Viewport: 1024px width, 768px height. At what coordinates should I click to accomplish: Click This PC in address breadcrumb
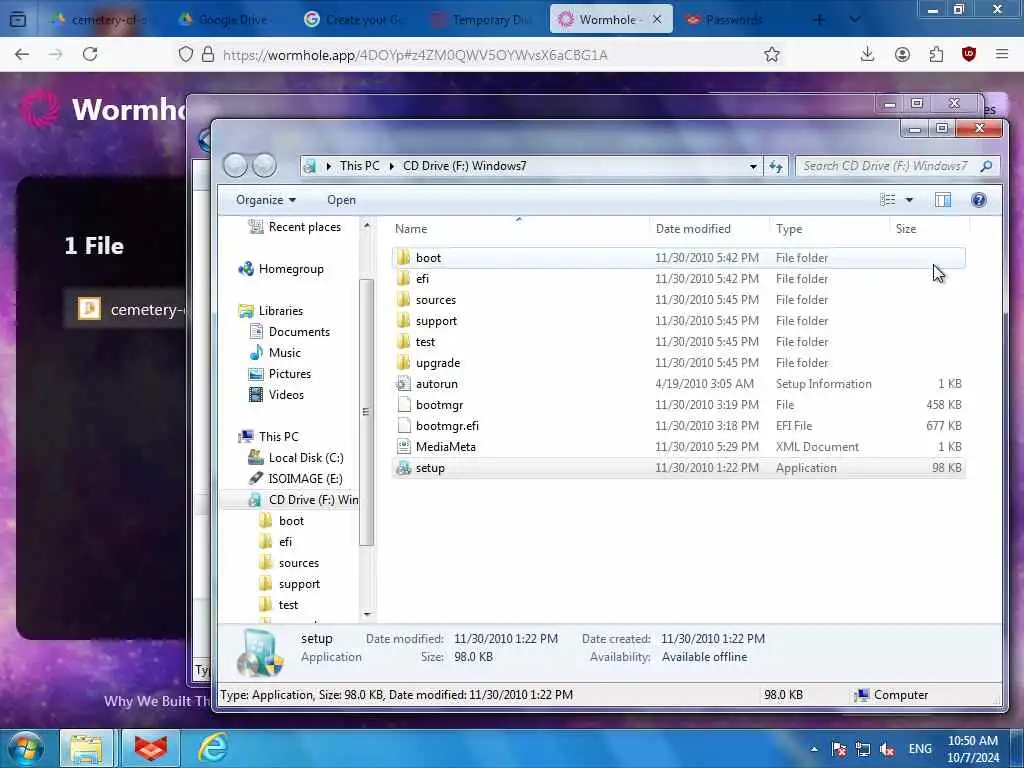(x=359, y=166)
